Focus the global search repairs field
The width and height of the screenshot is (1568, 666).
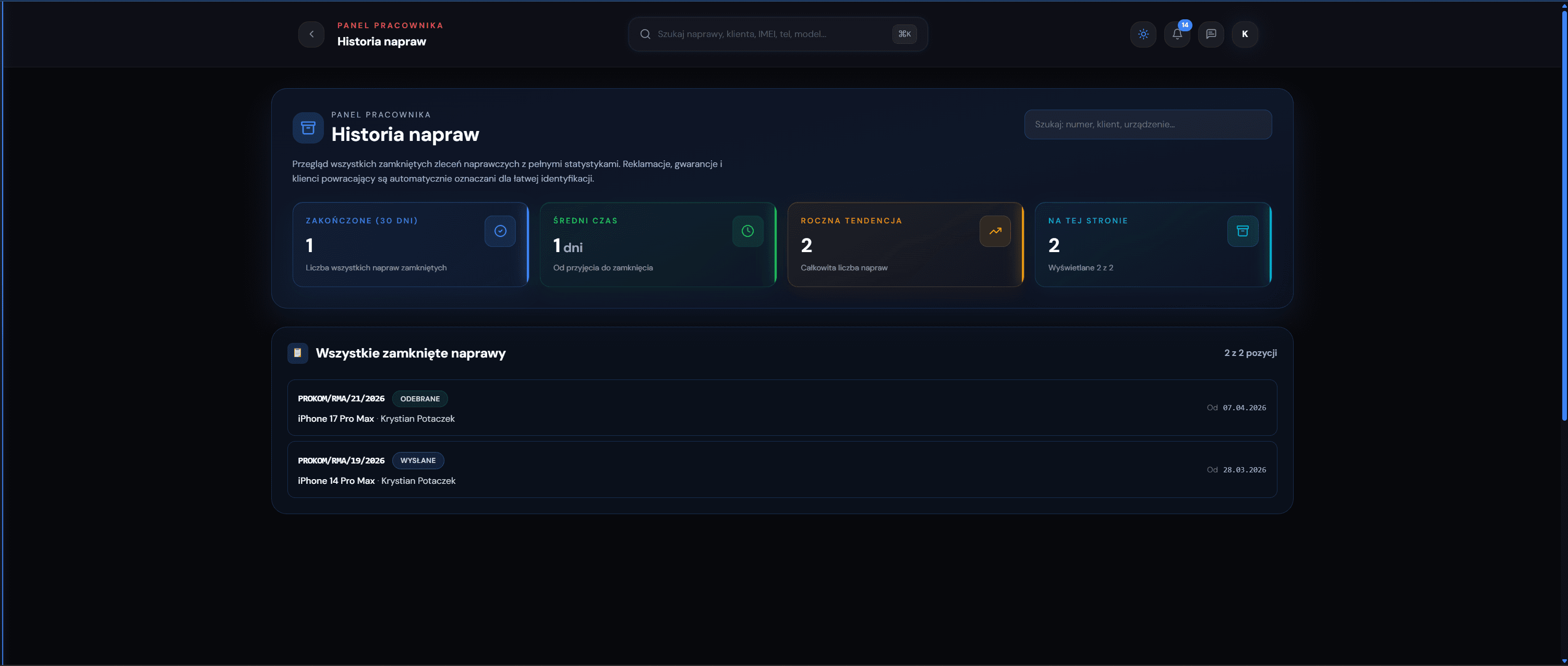pyautogui.click(x=777, y=34)
